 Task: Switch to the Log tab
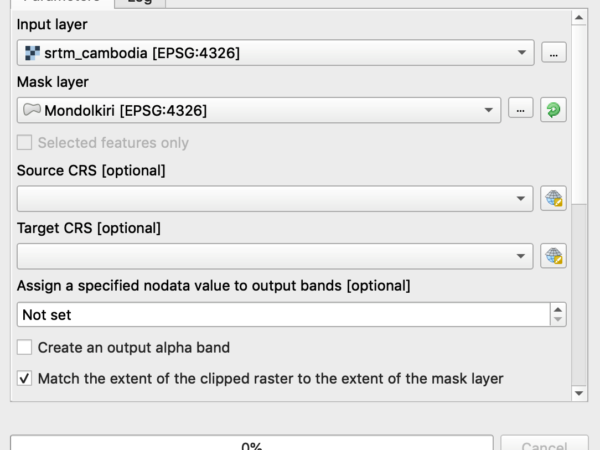point(140,2)
